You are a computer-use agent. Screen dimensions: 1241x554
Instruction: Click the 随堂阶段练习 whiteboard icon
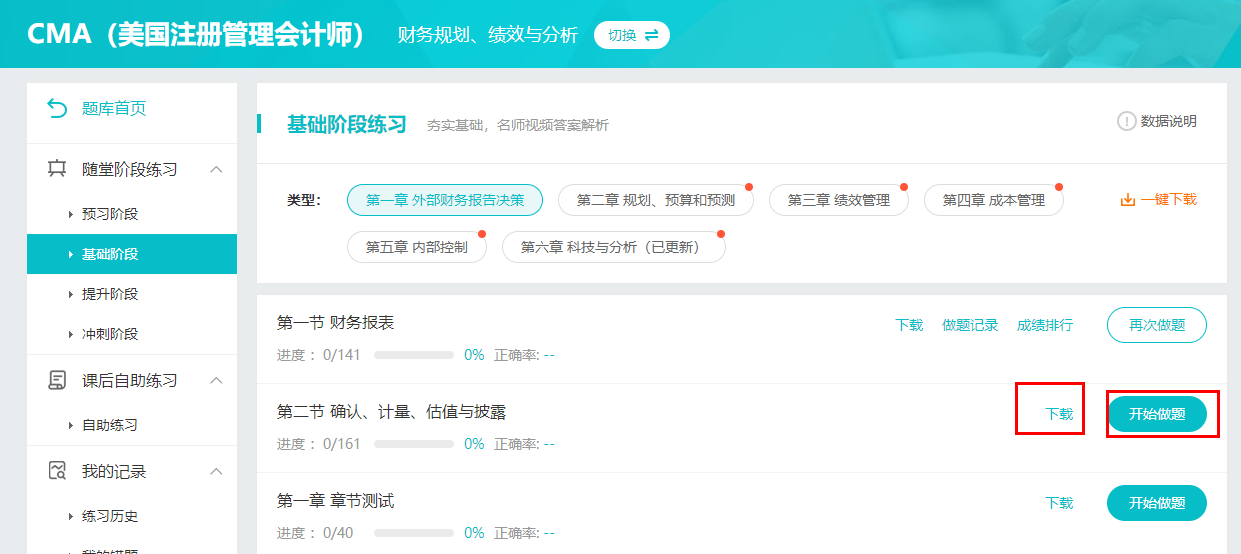tap(58, 169)
